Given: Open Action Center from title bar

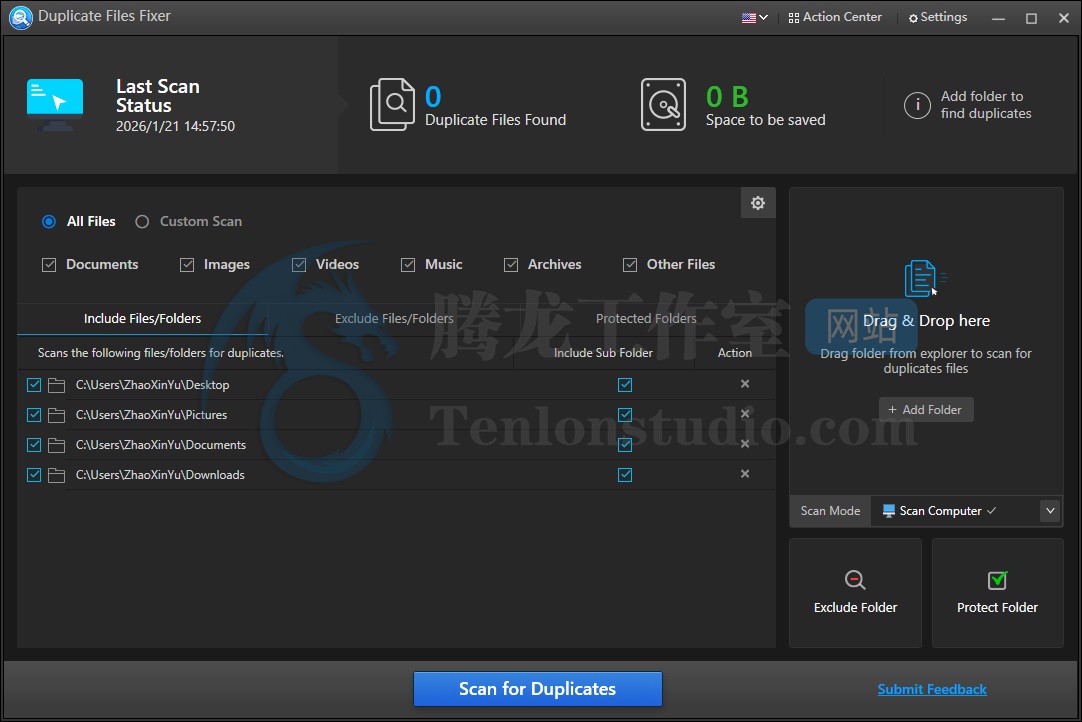Looking at the screenshot, I should (x=835, y=17).
